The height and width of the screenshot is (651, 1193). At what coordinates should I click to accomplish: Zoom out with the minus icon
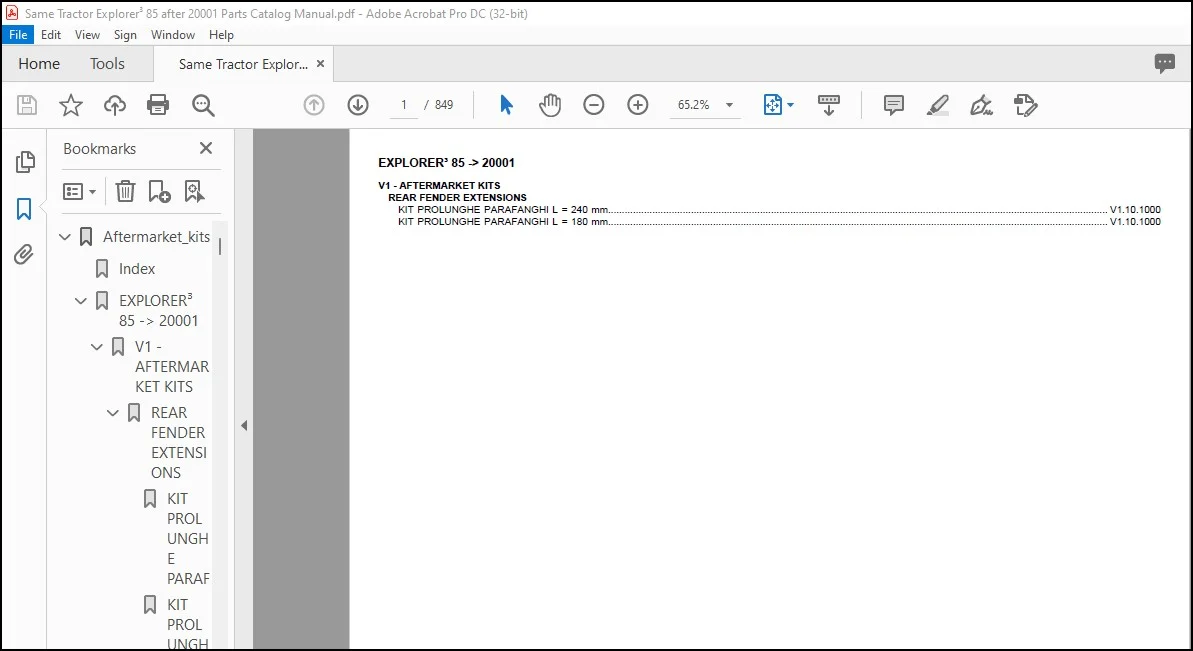[x=593, y=105]
